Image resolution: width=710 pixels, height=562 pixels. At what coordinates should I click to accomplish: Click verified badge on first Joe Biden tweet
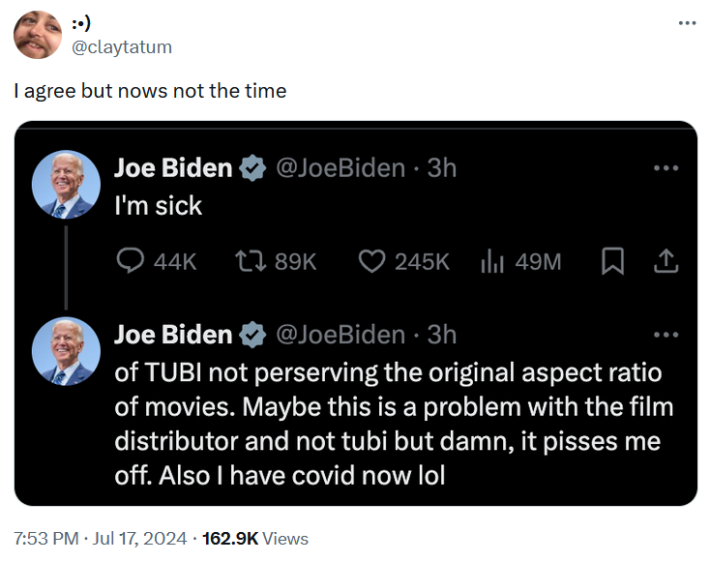[x=253, y=169]
